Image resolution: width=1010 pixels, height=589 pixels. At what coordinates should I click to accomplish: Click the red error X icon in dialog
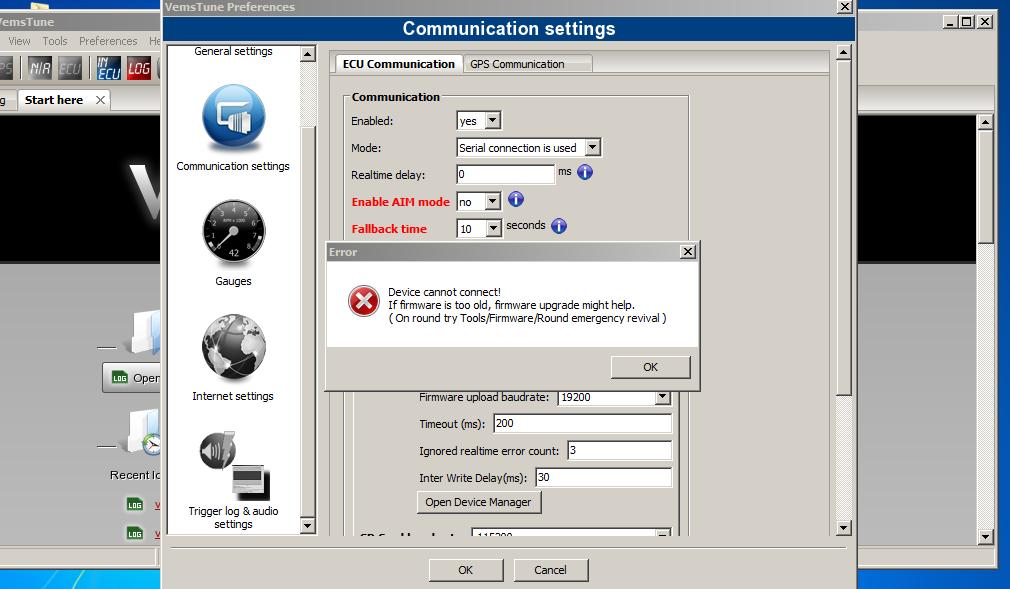pyautogui.click(x=364, y=301)
